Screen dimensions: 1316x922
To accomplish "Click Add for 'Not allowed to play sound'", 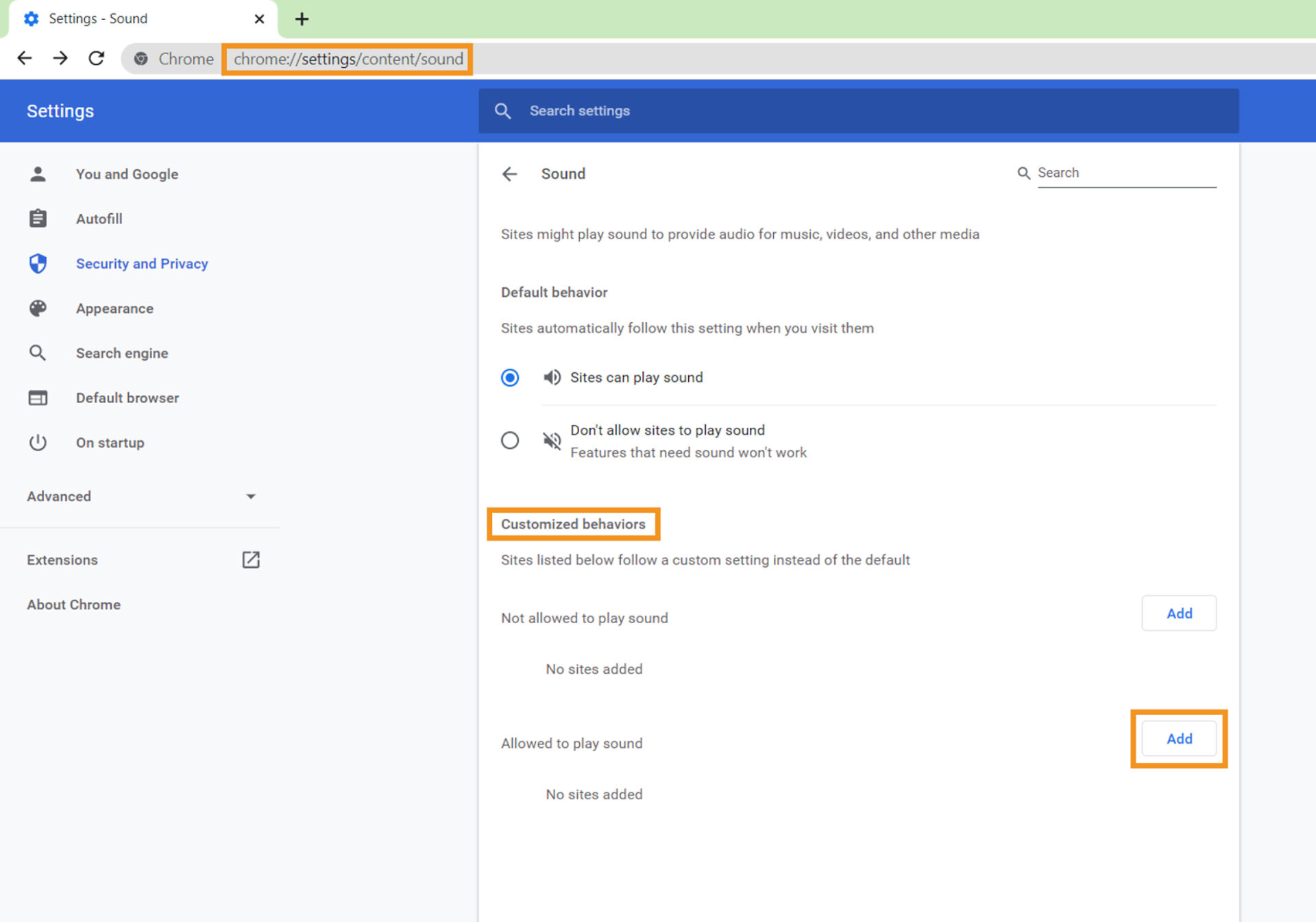I will (x=1178, y=613).
